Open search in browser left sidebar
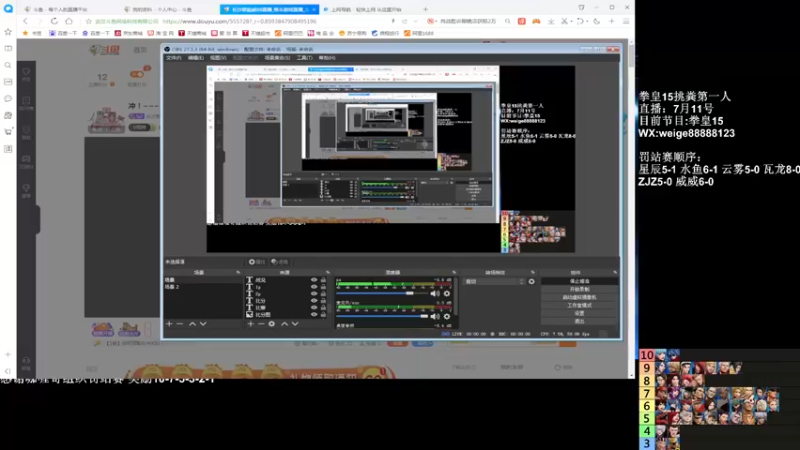Screen dimensions: 800x450 tap(8, 65)
